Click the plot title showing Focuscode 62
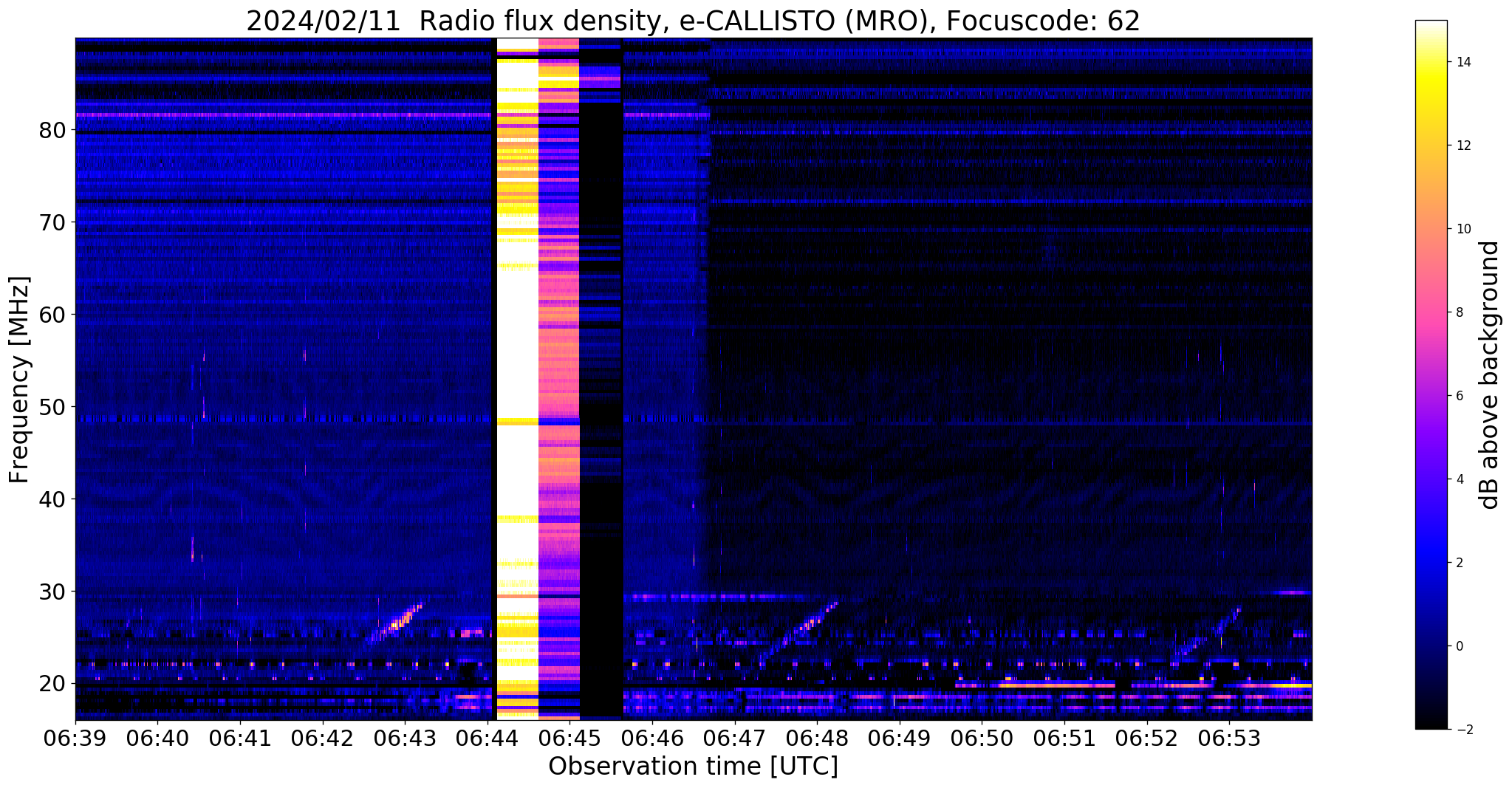1512x788 pixels. coord(693,21)
